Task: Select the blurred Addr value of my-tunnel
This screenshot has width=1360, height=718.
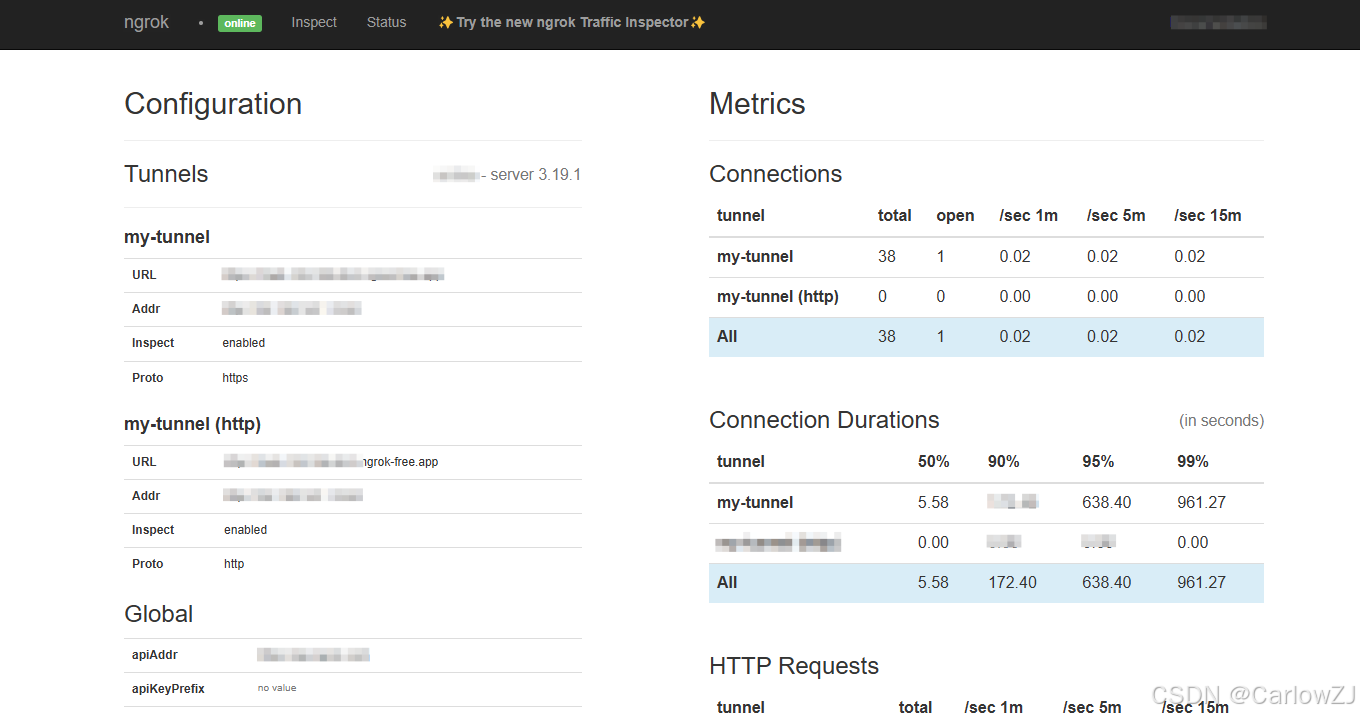Action: coord(291,308)
